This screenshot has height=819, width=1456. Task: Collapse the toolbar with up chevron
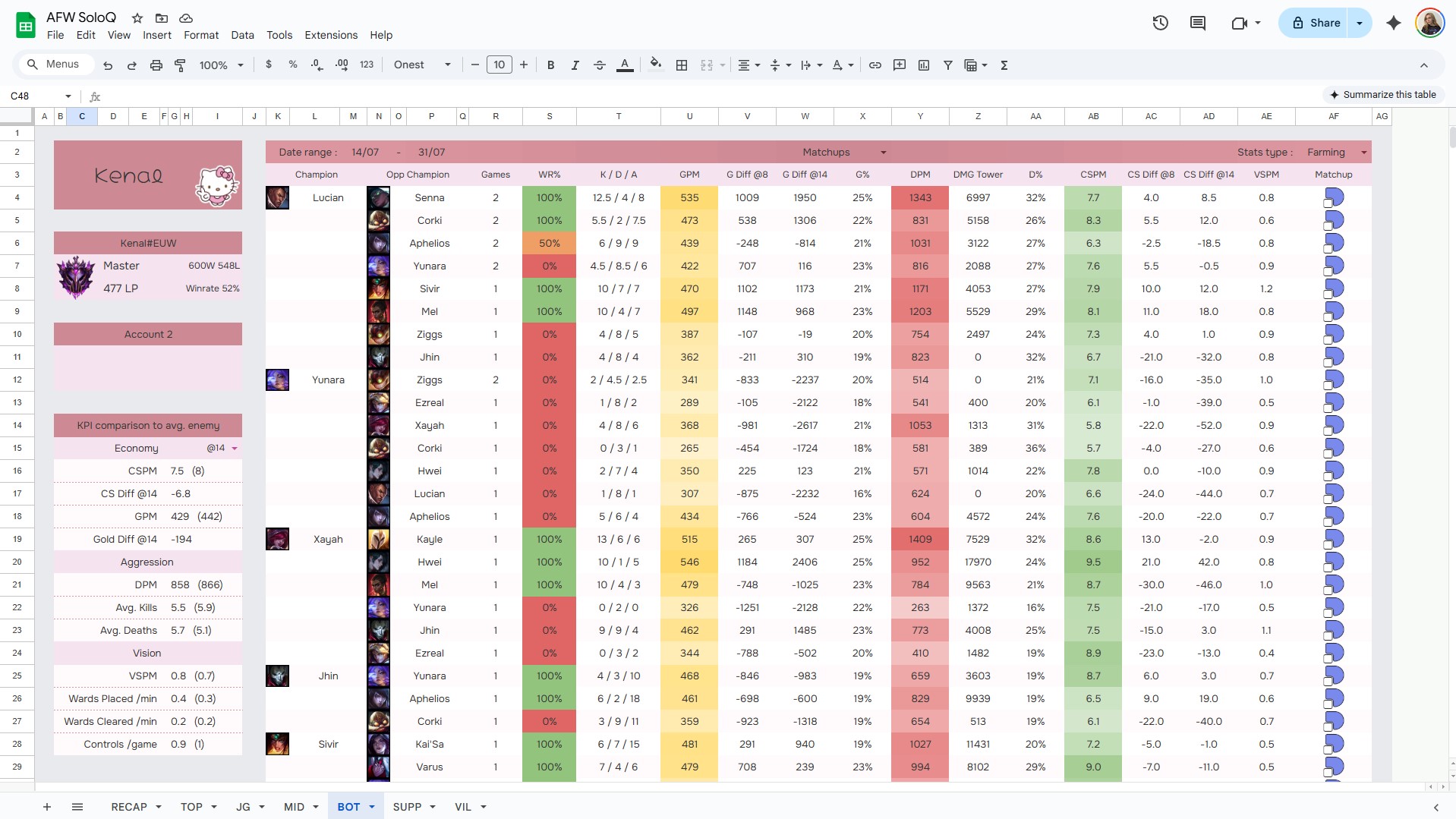click(1424, 65)
